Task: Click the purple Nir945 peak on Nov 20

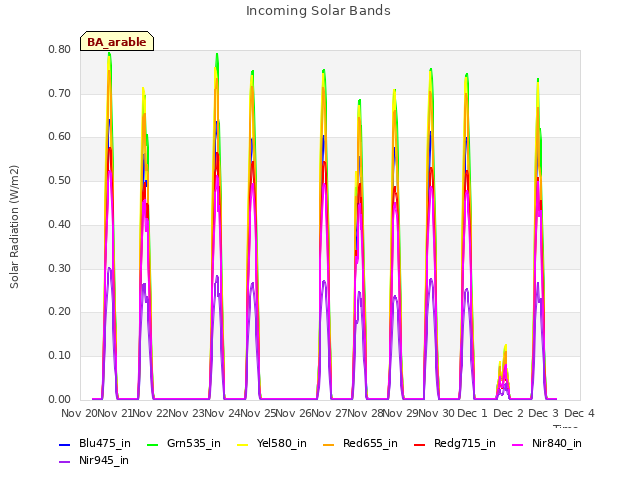Action: click(x=109, y=269)
